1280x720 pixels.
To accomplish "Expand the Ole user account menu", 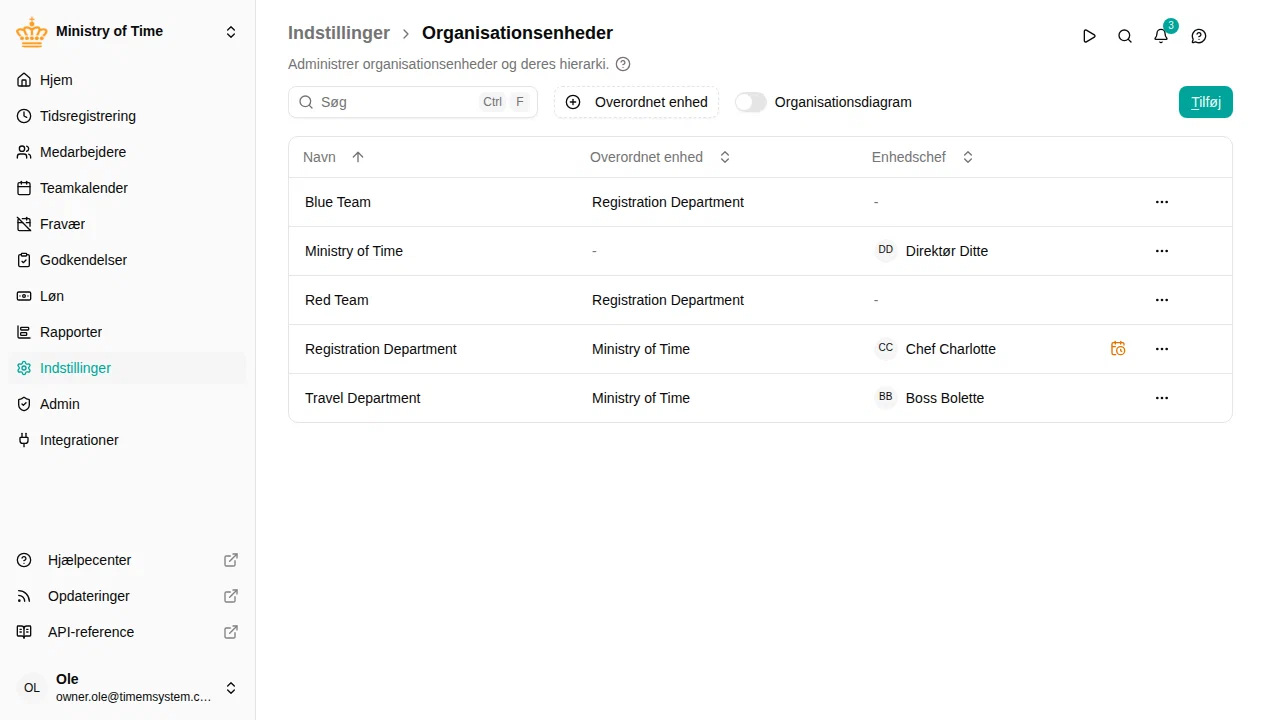I will 231,688.
